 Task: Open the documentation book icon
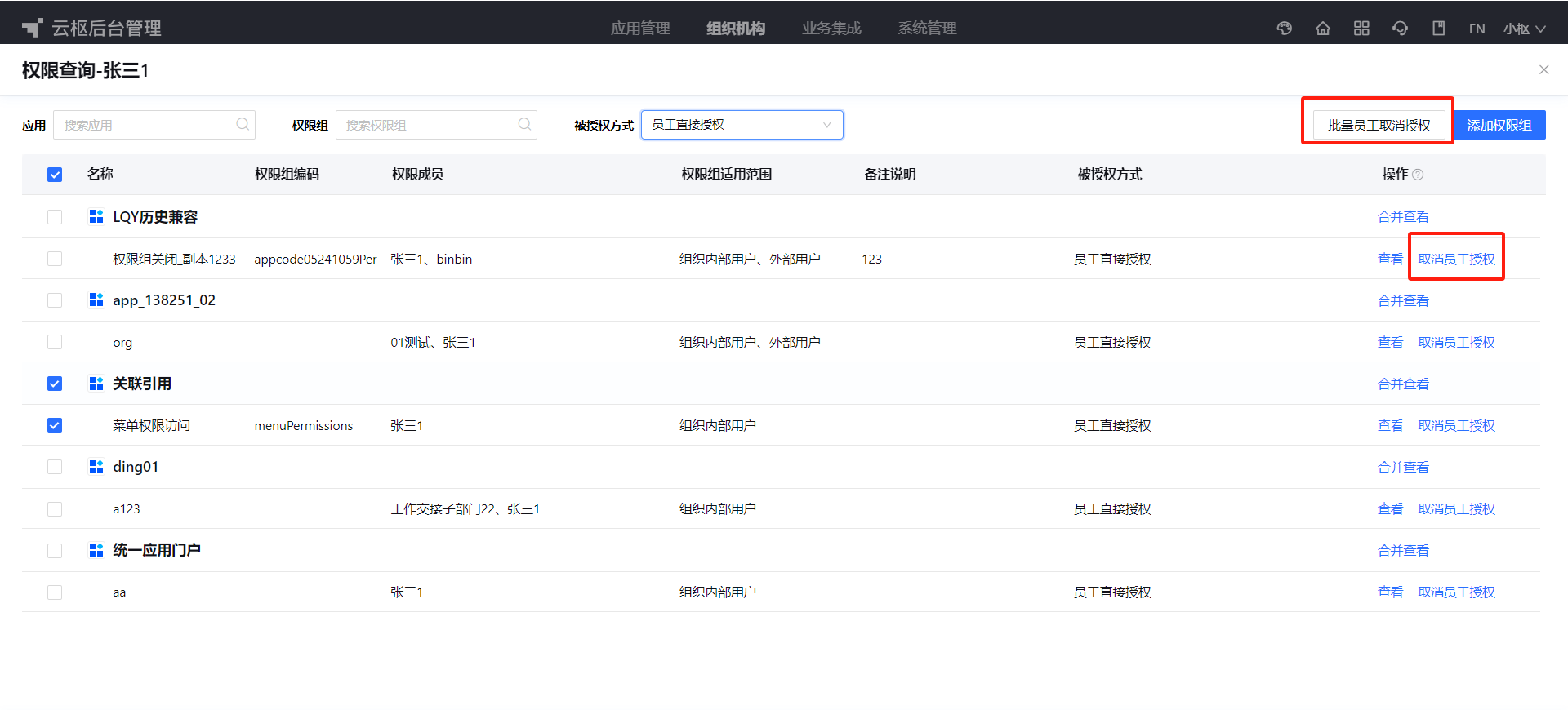(1439, 29)
